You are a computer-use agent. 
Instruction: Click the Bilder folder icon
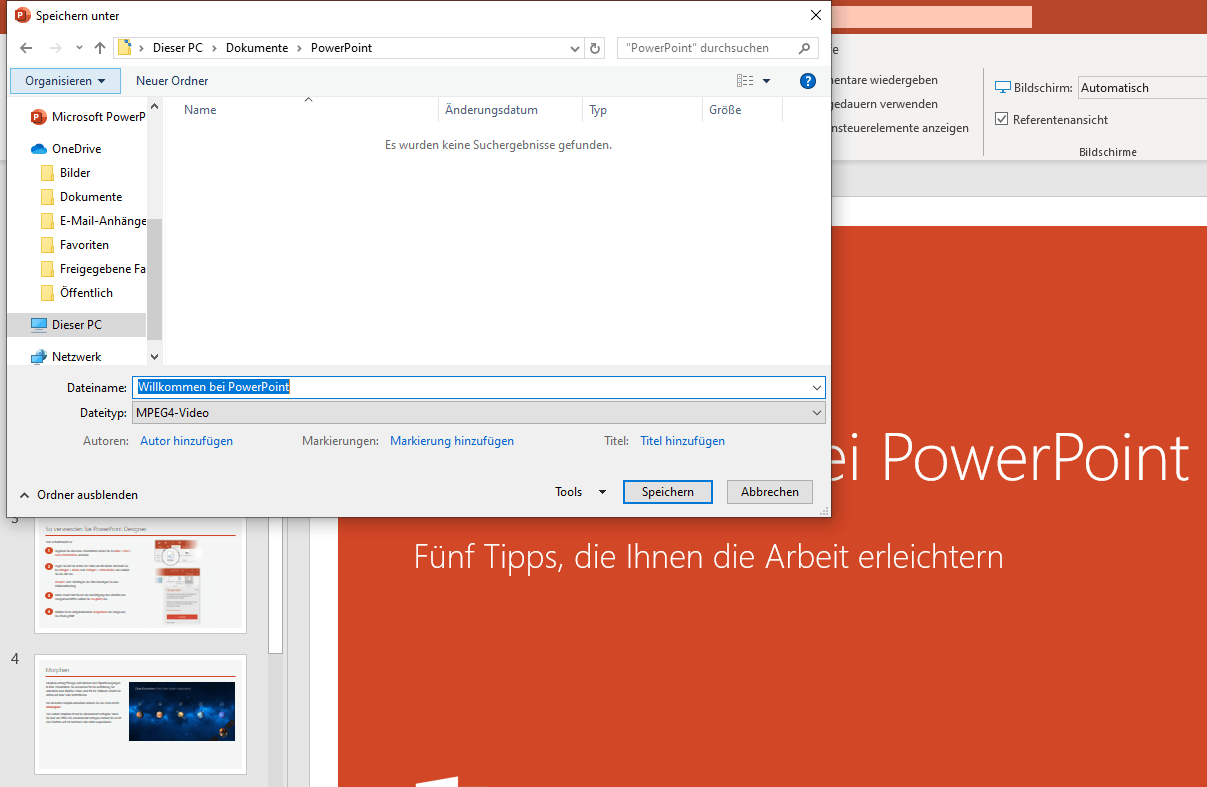point(47,173)
